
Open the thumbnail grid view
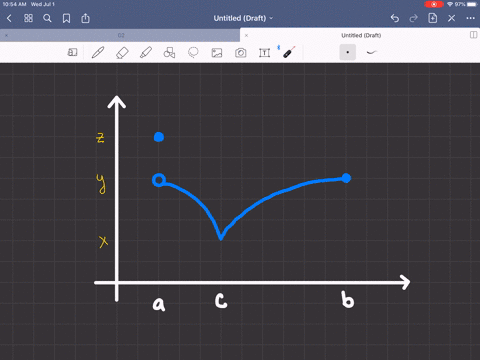pyautogui.click(x=28, y=18)
